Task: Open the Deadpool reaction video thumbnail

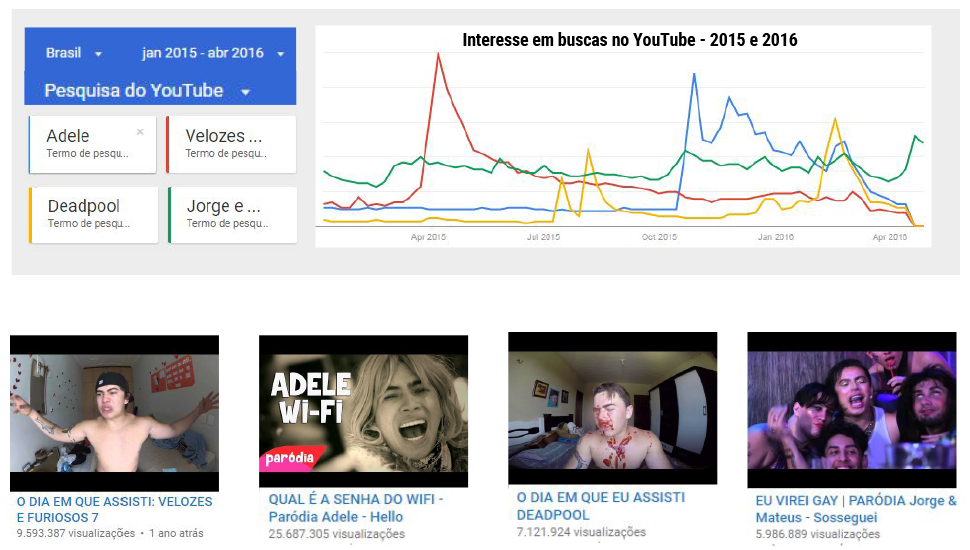Action: [612, 408]
